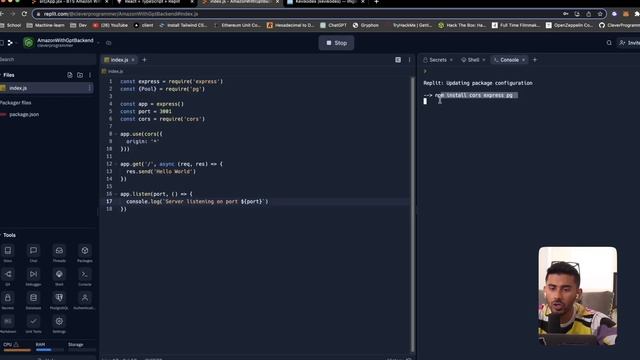Open index.js file row options menu
This screenshot has height=360, width=640.
(89, 88)
